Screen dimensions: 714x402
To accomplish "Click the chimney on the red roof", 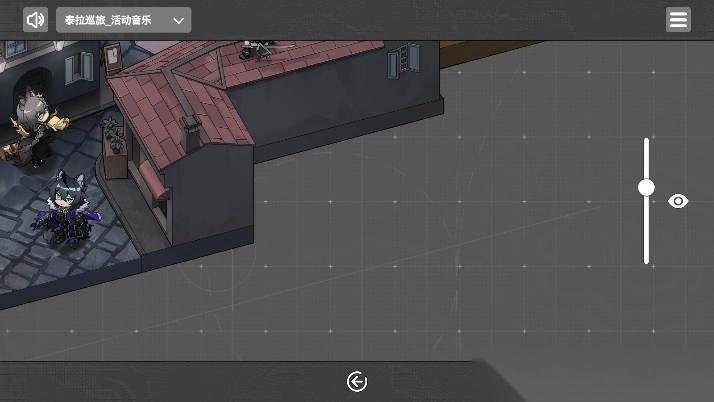I will [190, 132].
